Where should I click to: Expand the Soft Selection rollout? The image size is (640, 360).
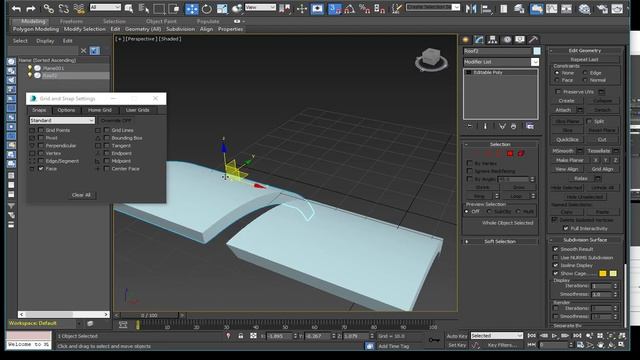[500, 242]
